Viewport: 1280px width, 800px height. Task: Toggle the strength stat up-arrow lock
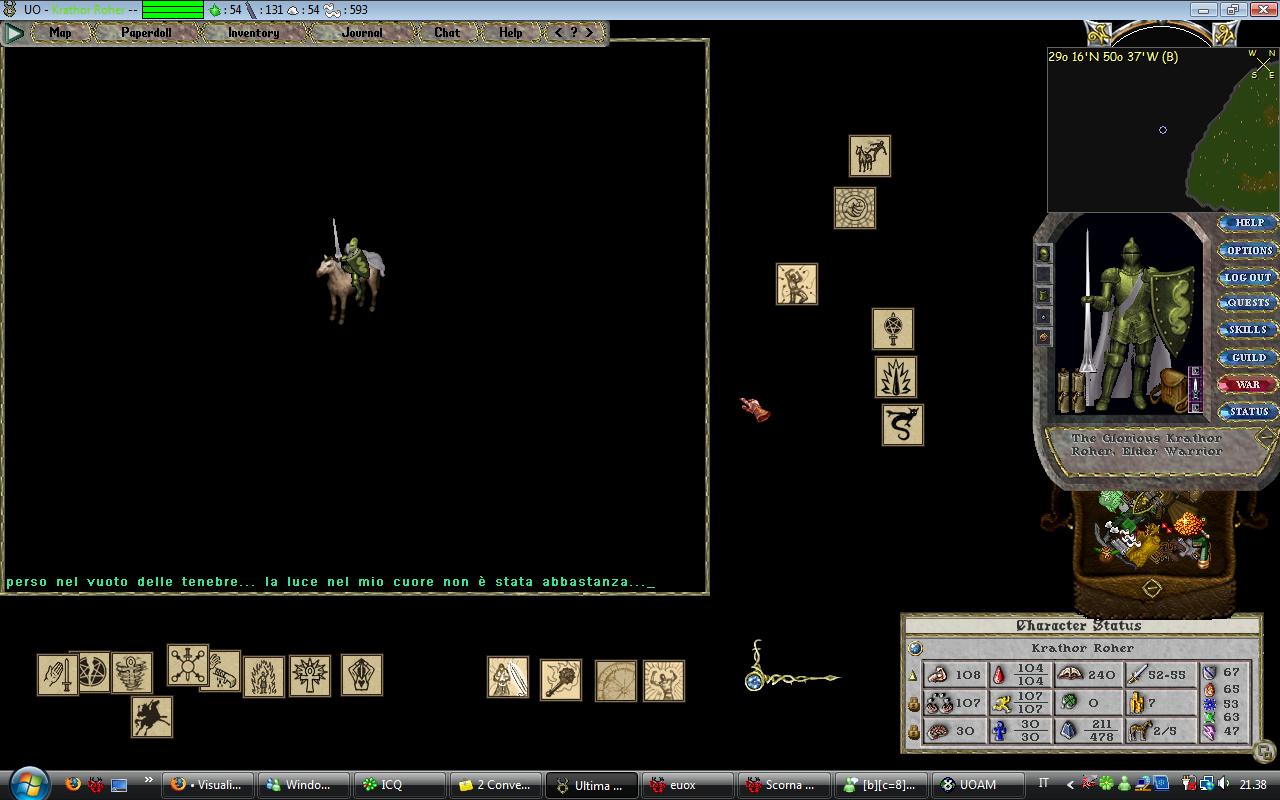tap(912, 676)
